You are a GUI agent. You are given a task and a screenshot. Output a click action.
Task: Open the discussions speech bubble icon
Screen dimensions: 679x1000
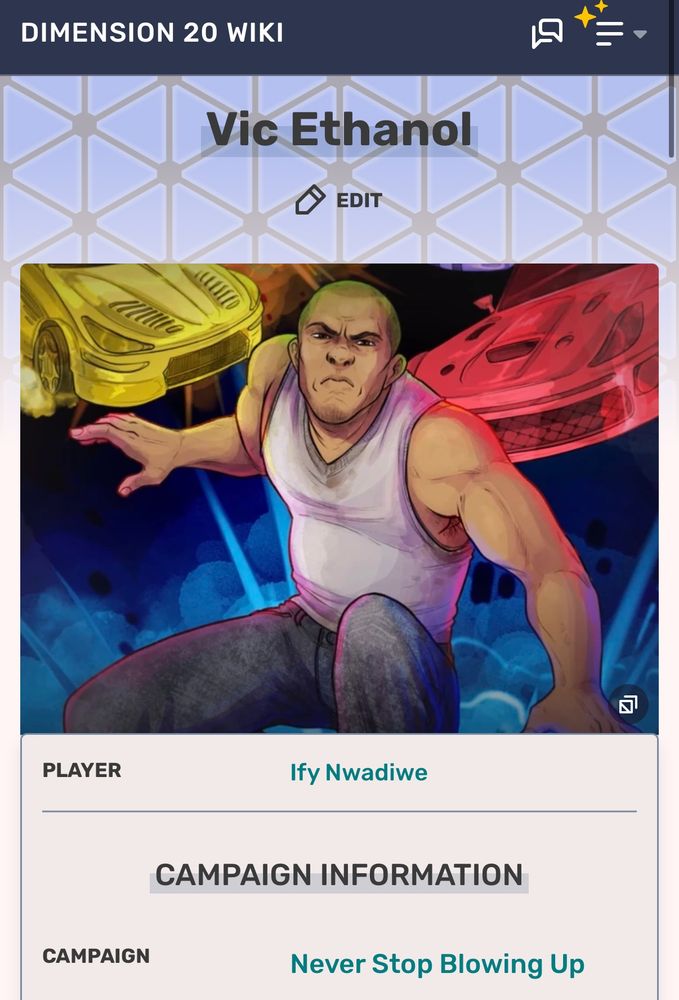pos(547,33)
